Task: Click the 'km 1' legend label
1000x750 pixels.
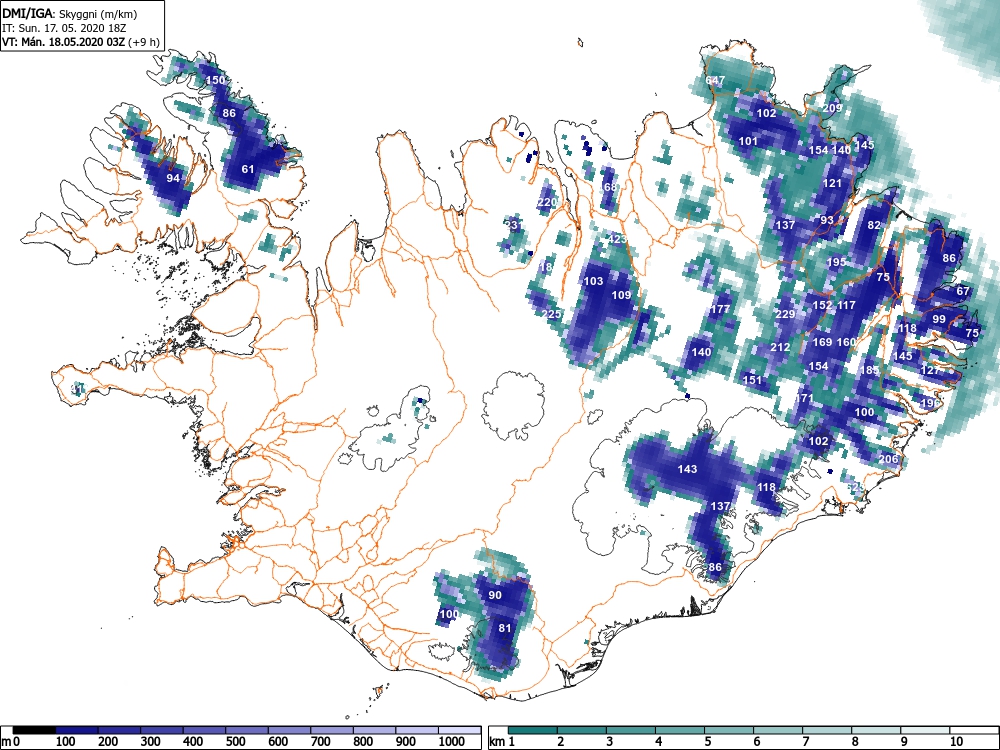Action: pyautogui.click(x=501, y=742)
